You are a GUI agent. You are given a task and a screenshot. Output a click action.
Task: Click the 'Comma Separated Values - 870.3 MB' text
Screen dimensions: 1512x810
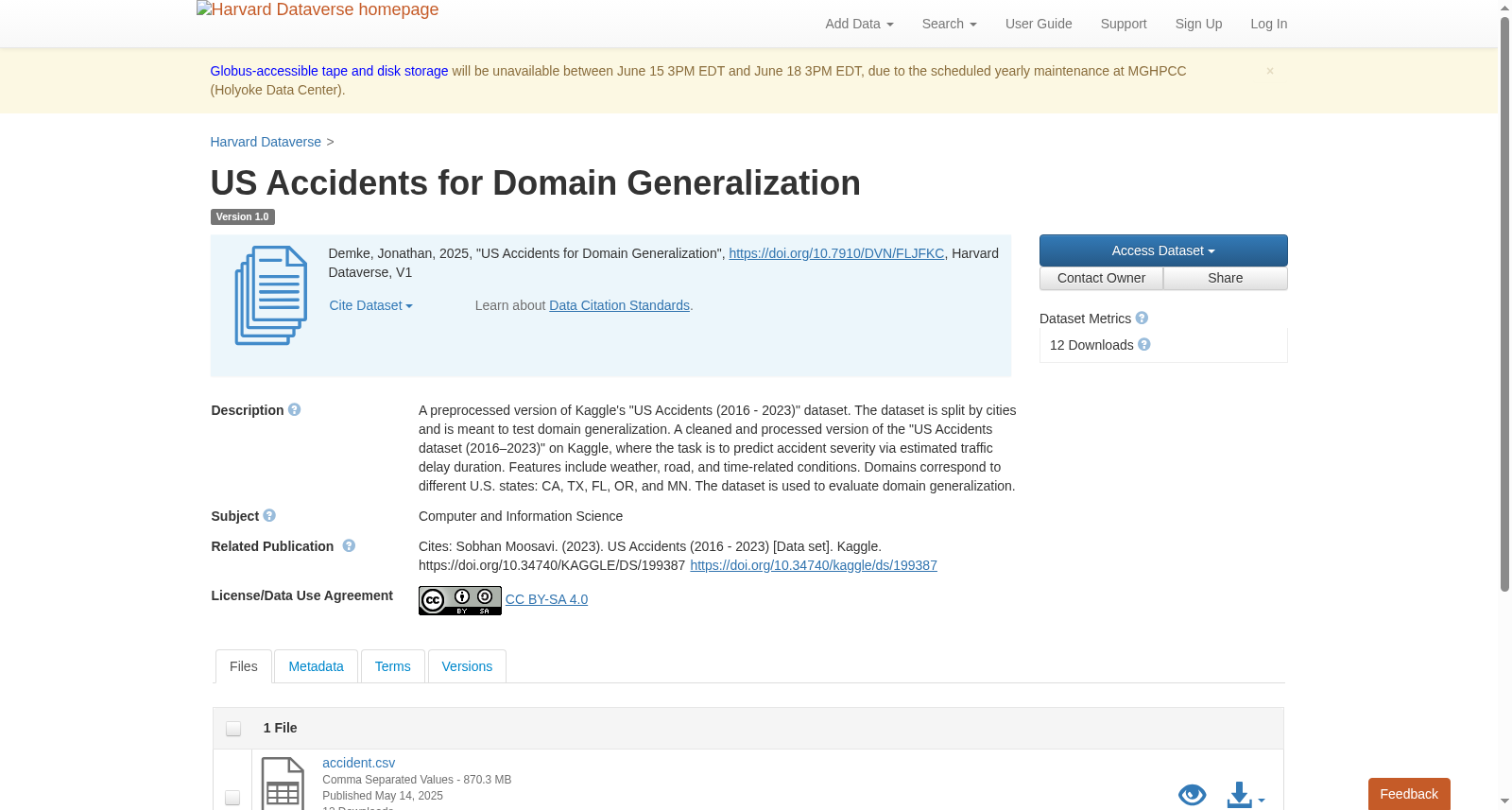tap(417, 780)
